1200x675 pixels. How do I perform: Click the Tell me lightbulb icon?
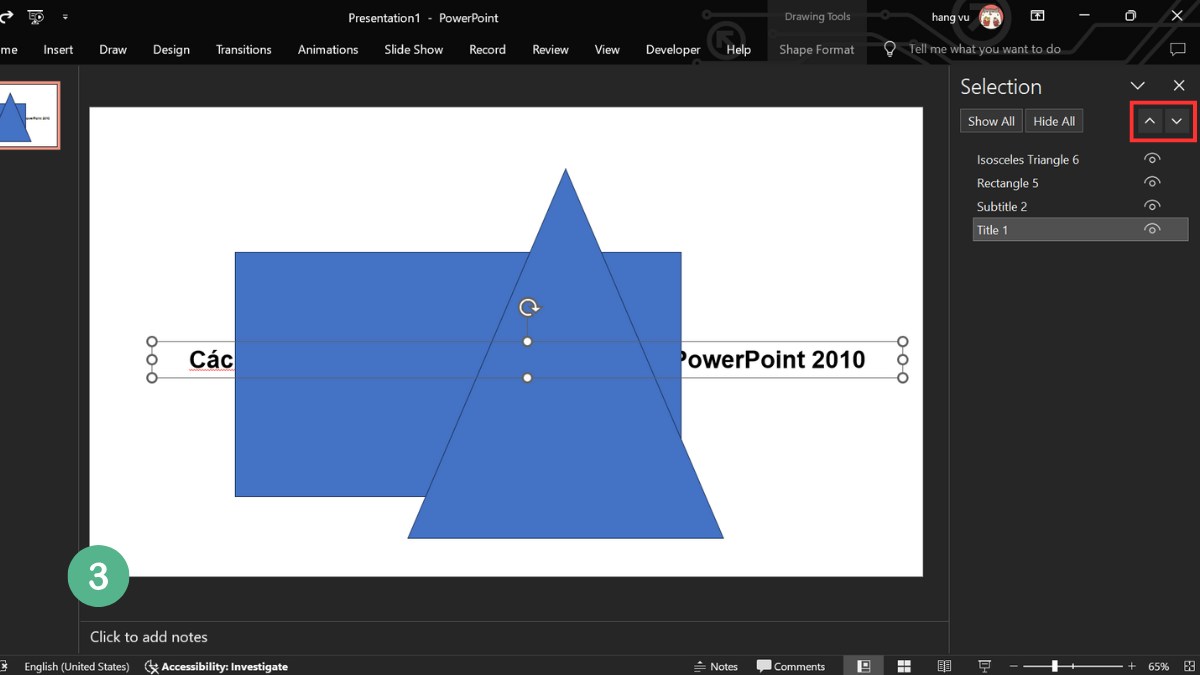(x=889, y=48)
